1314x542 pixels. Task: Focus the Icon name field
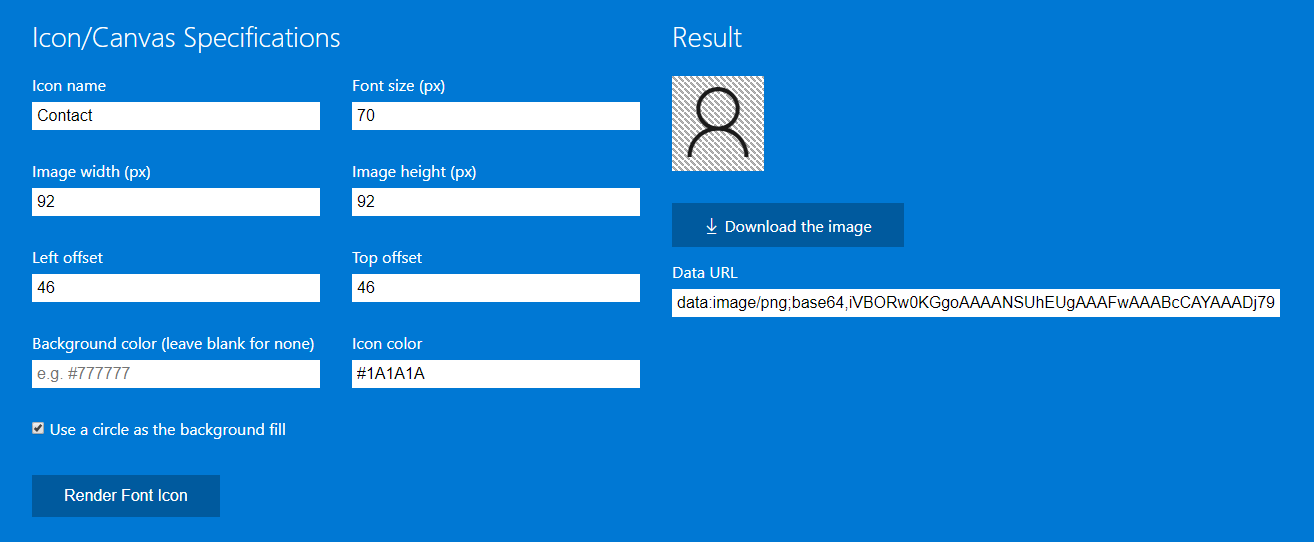pos(176,116)
